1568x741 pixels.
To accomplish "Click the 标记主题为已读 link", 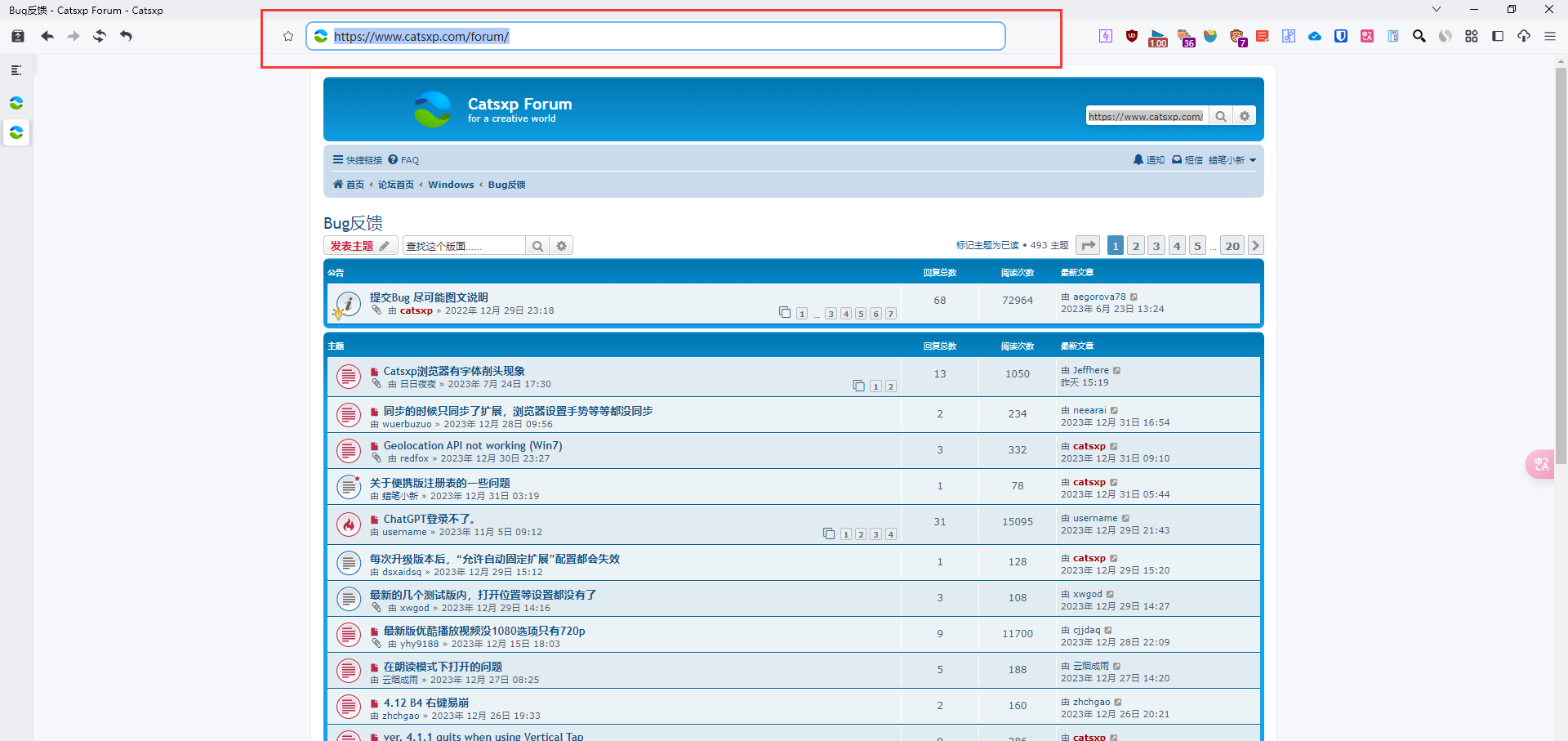I will click(x=987, y=245).
